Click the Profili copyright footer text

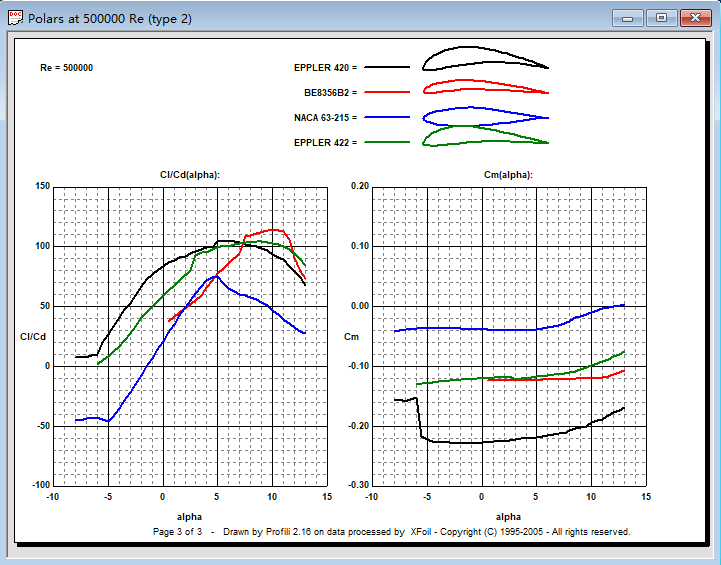[x=391, y=532]
